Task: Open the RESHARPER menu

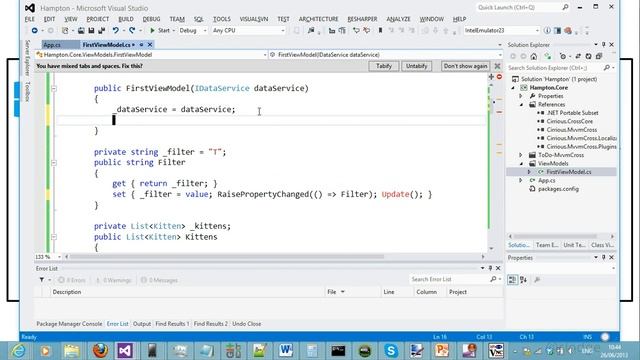Action: coord(362,19)
